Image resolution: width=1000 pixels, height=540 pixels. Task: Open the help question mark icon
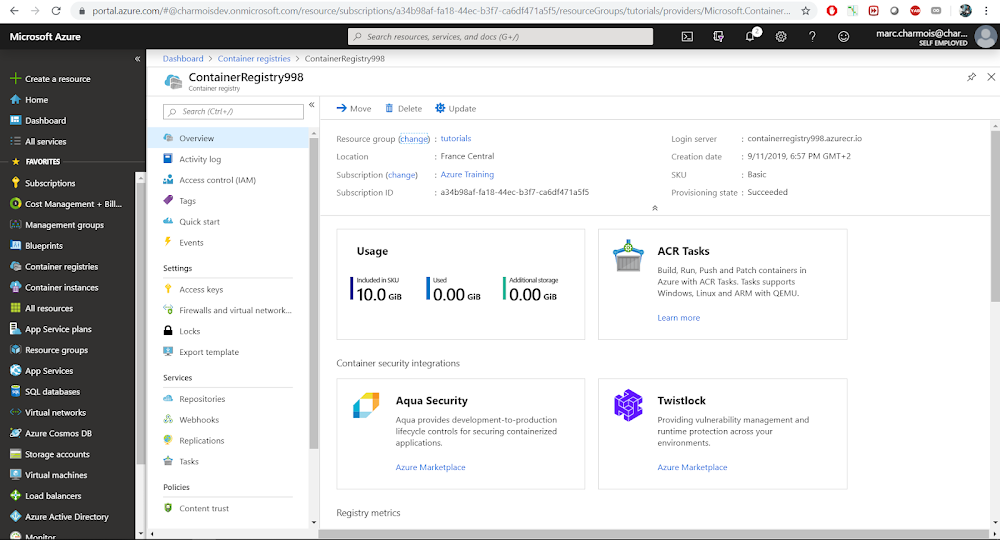(812, 37)
